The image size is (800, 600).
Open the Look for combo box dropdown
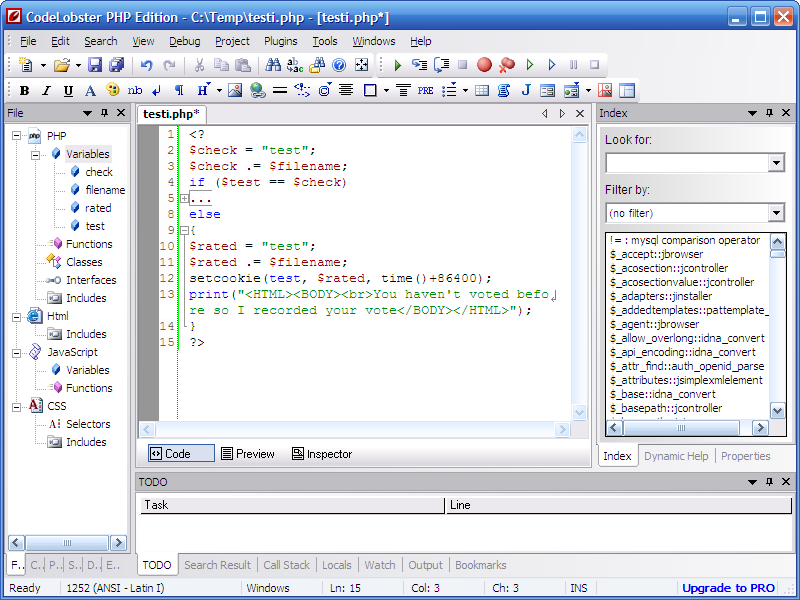(776, 163)
